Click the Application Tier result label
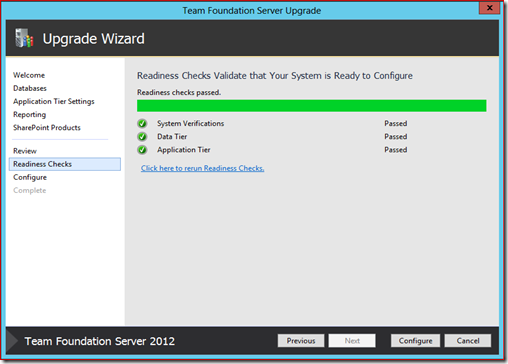 point(184,150)
